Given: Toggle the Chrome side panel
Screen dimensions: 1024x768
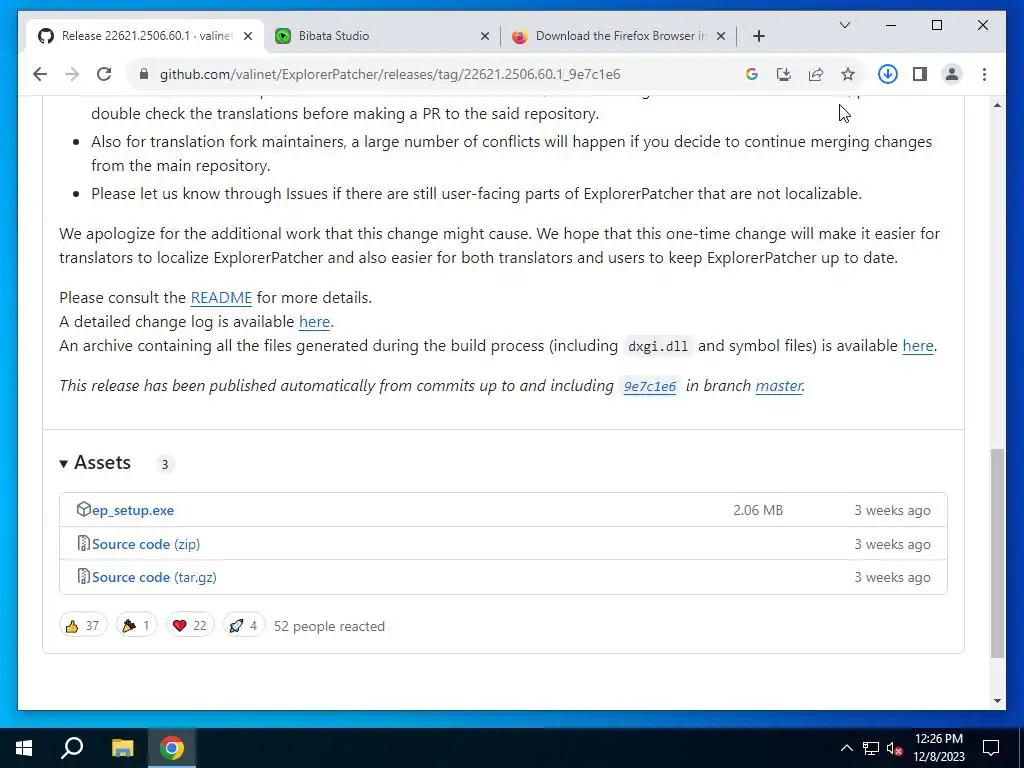Looking at the screenshot, I should pos(920,74).
